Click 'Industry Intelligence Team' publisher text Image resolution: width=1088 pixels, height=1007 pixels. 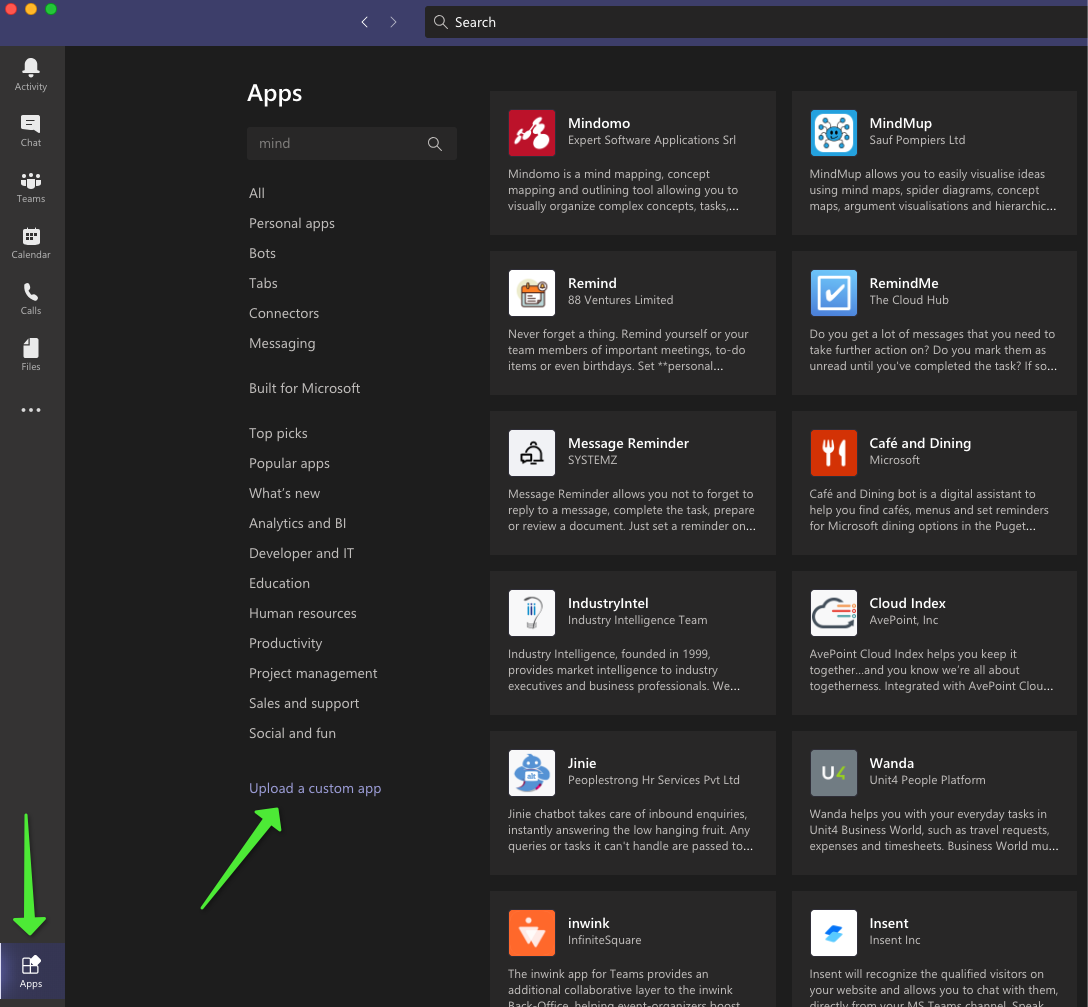pyautogui.click(x=637, y=620)
